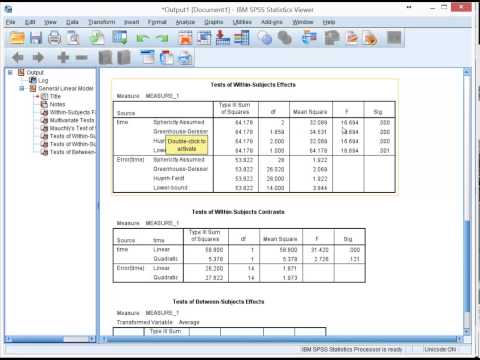Click the Export output icon

[96, 38]
